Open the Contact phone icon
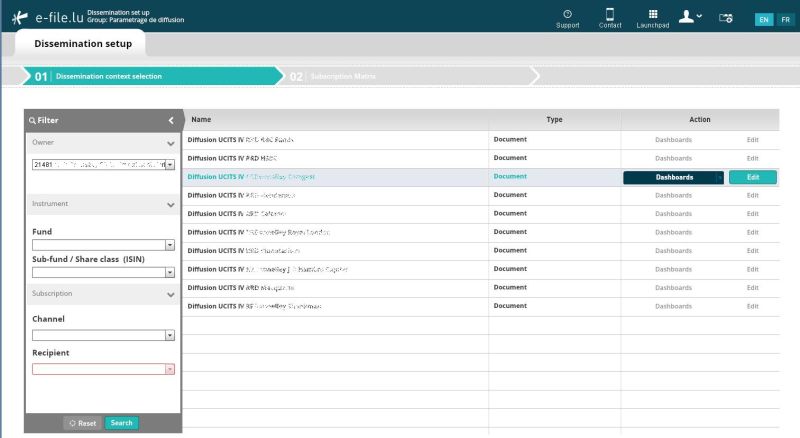This screenshot has width=800, height=438. pyautogui.click(x=609, y=15)
